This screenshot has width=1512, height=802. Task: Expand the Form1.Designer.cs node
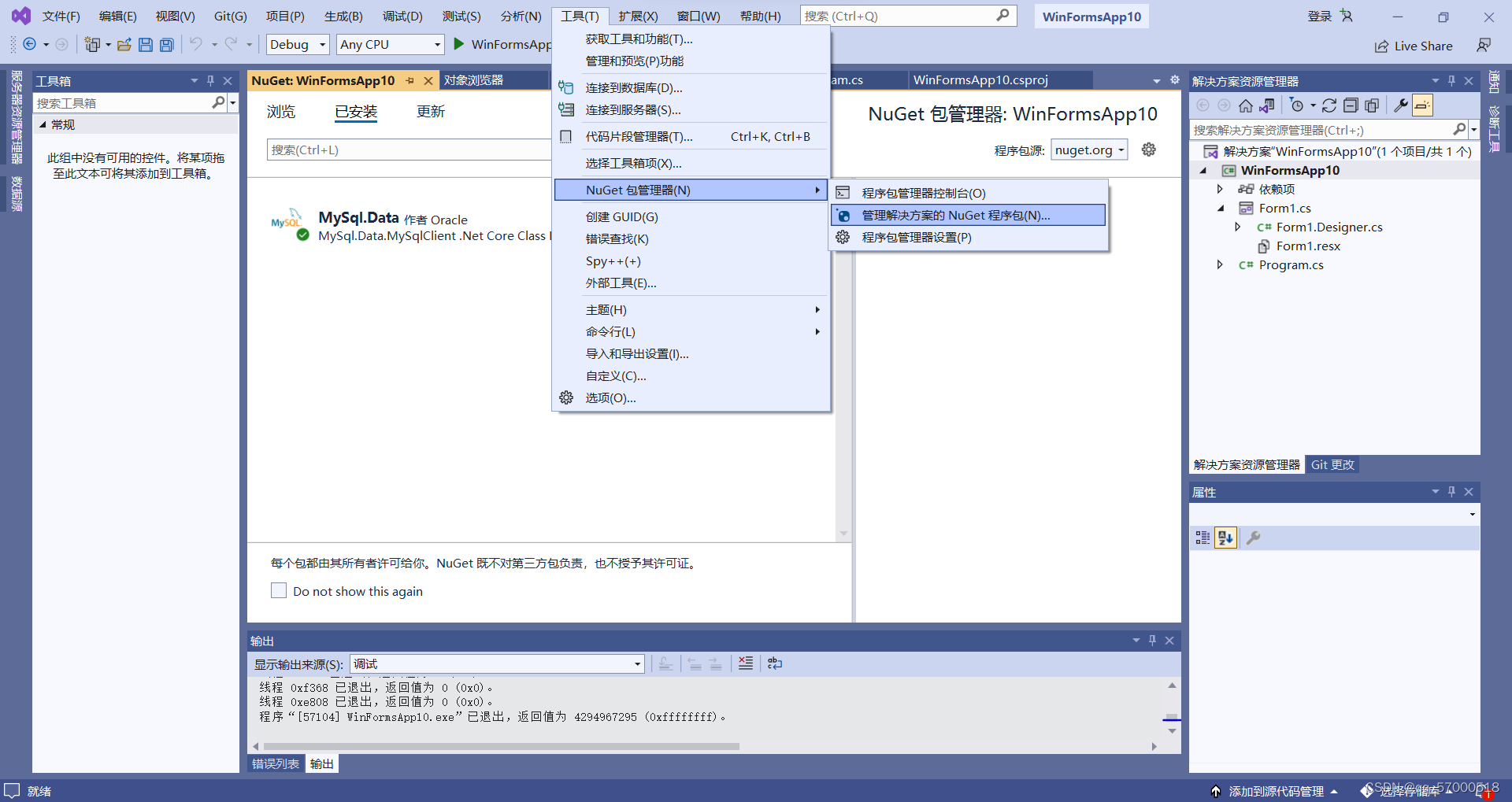(1237, 227)
